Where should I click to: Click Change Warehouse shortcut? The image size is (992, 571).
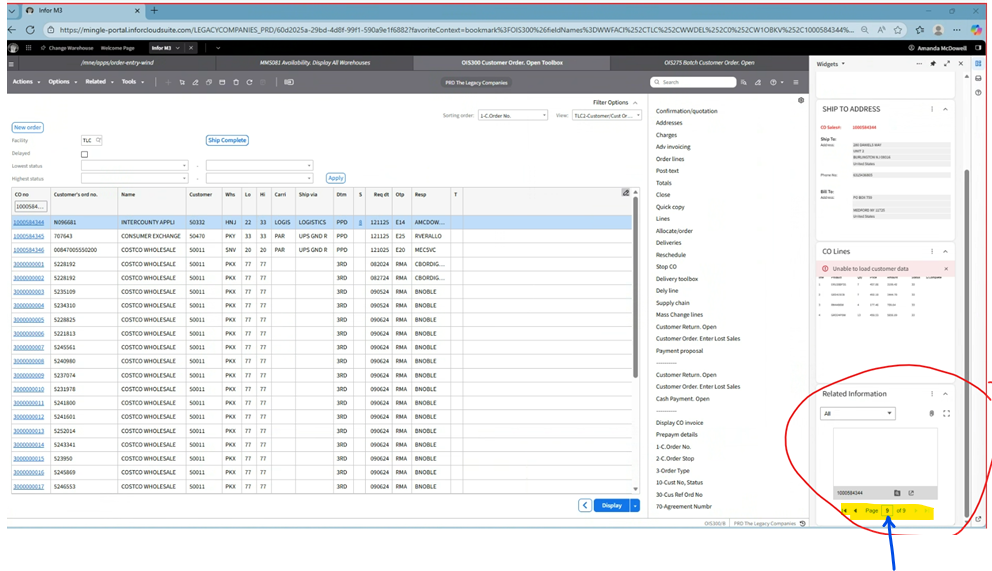coord(68,48)
